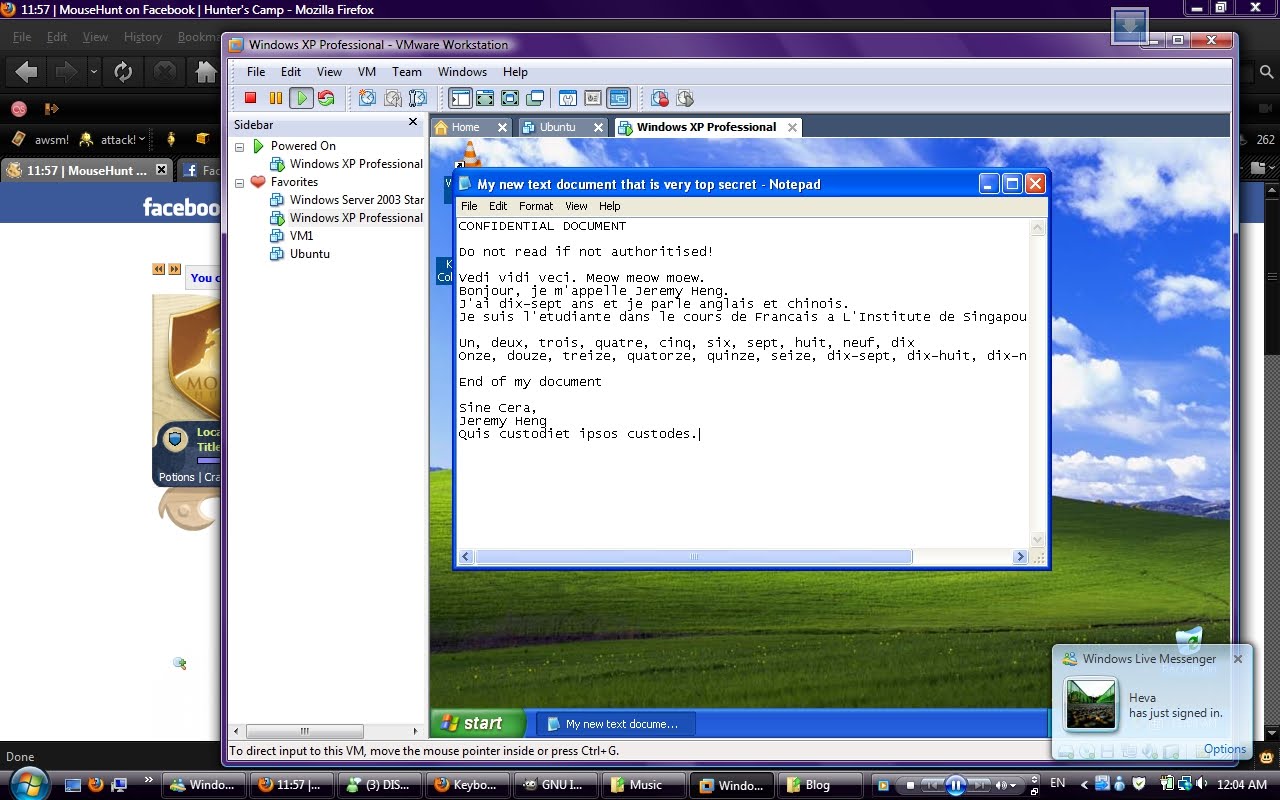The width and height of the screenshot is (1280, 800).
Task: Open the Team menu
Action: [407, 72]
